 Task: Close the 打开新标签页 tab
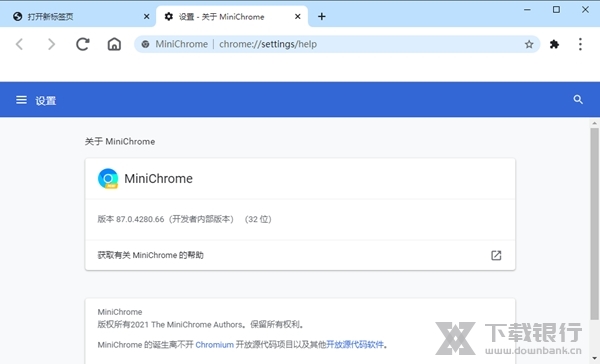click(x=147, y=16)
